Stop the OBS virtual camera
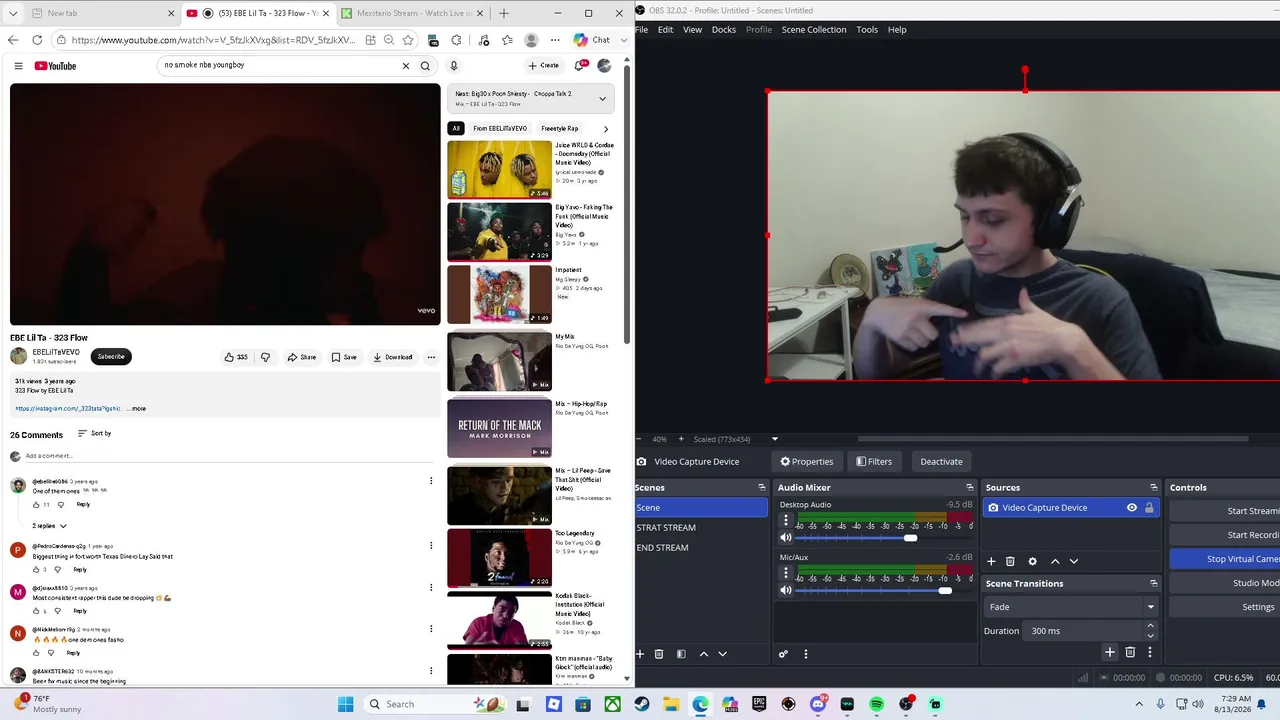1280x720 pixels. pos(1225,559)
